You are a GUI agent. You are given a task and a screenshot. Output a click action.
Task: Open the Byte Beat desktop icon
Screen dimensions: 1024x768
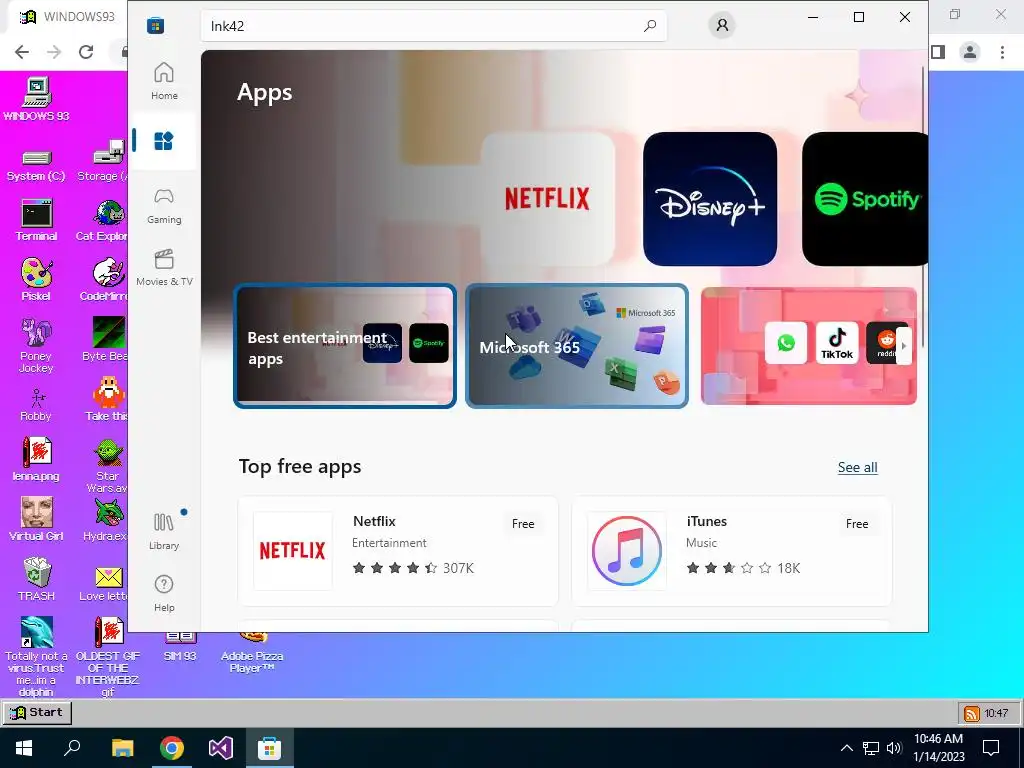click(105, 340)
